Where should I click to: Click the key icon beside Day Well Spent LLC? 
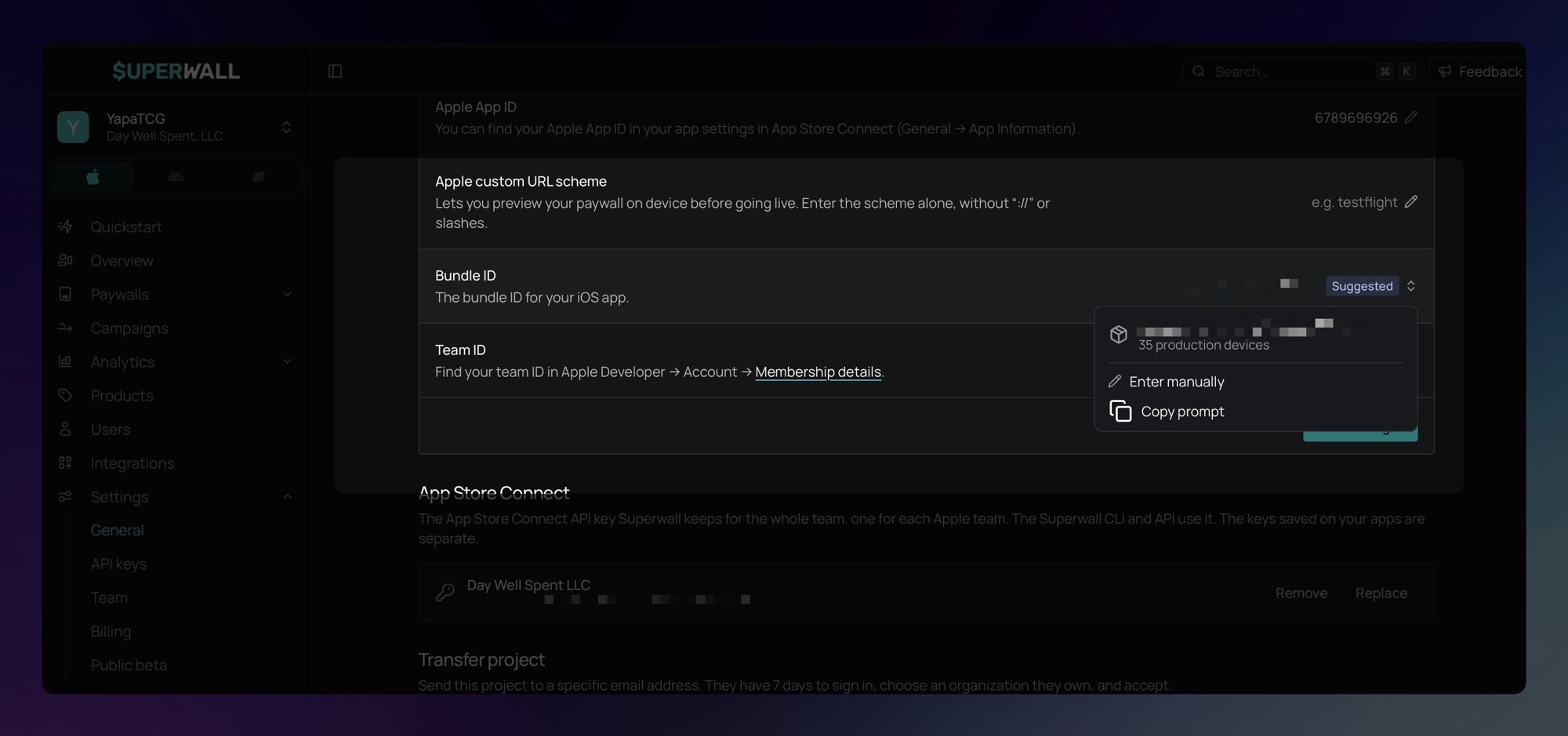(x=445, y=593)
